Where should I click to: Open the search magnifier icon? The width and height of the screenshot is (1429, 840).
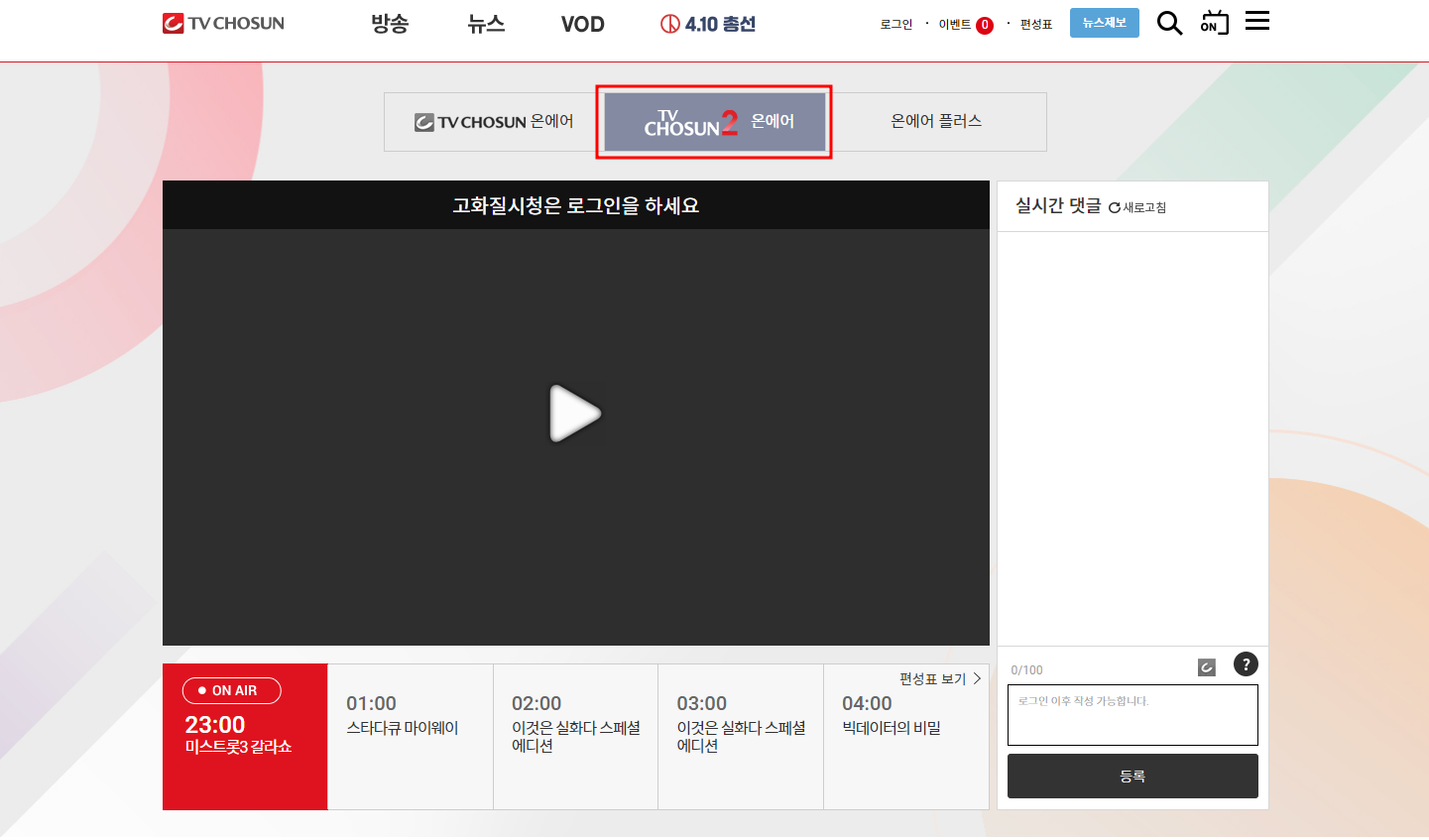click(1169, 23)
